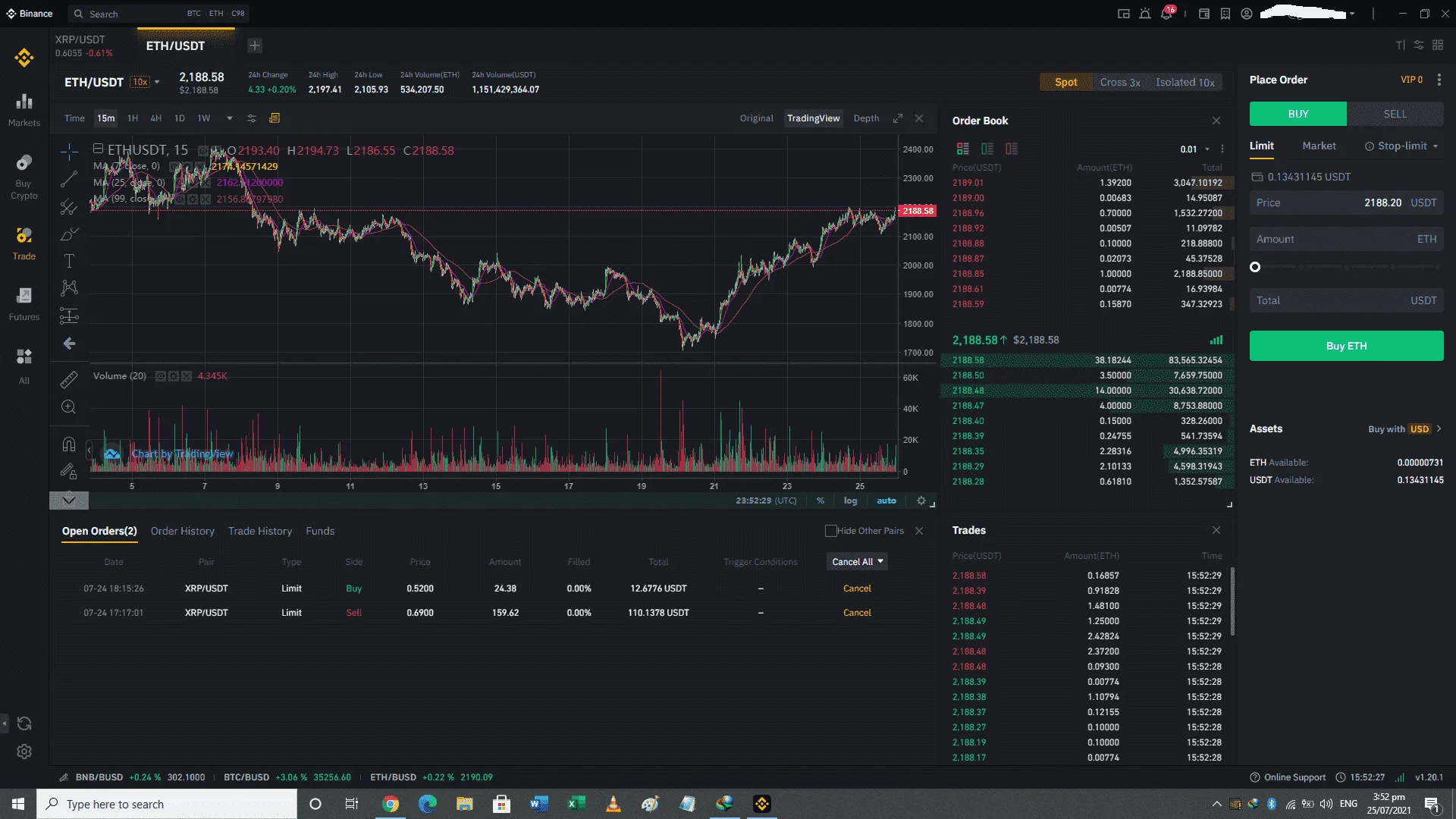The height and width of the screenshot is (819, 1456).
Task: Select the 1H chart interval
Action: pyautogui.click(x=133, y=118)
